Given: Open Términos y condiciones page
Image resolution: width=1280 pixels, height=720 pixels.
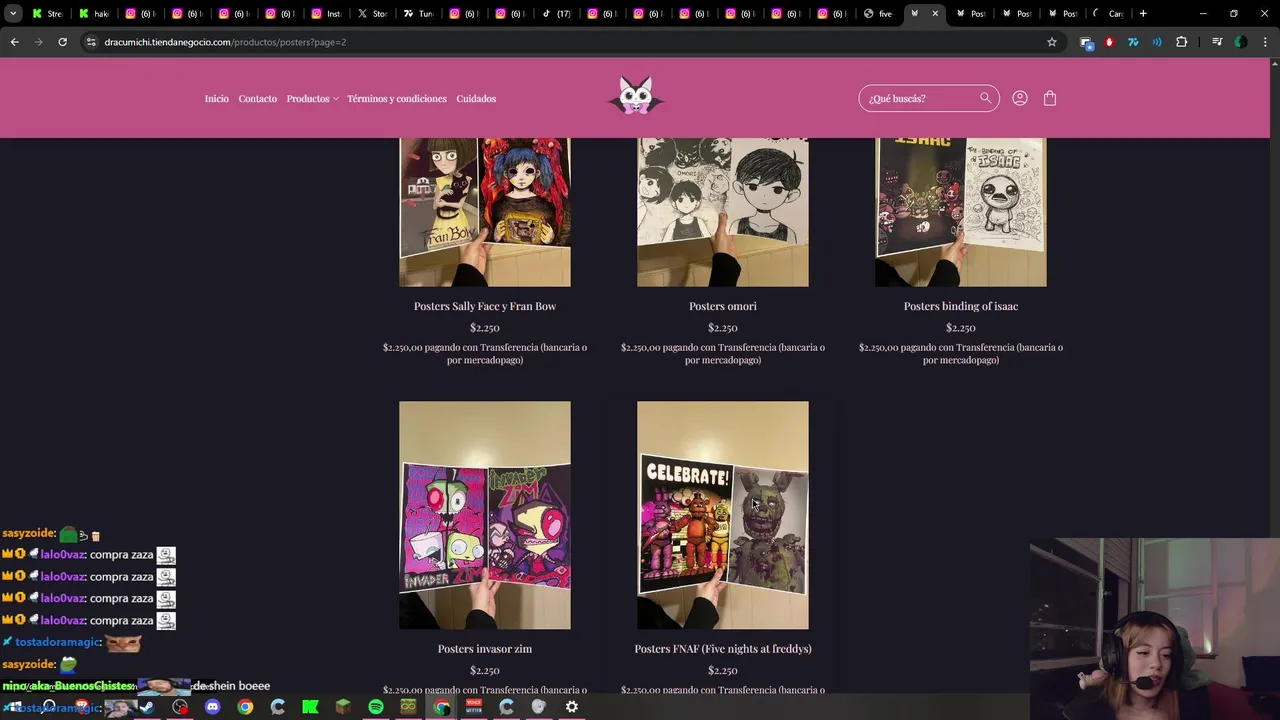Looking at the screenshot, I should click(397, 99).
